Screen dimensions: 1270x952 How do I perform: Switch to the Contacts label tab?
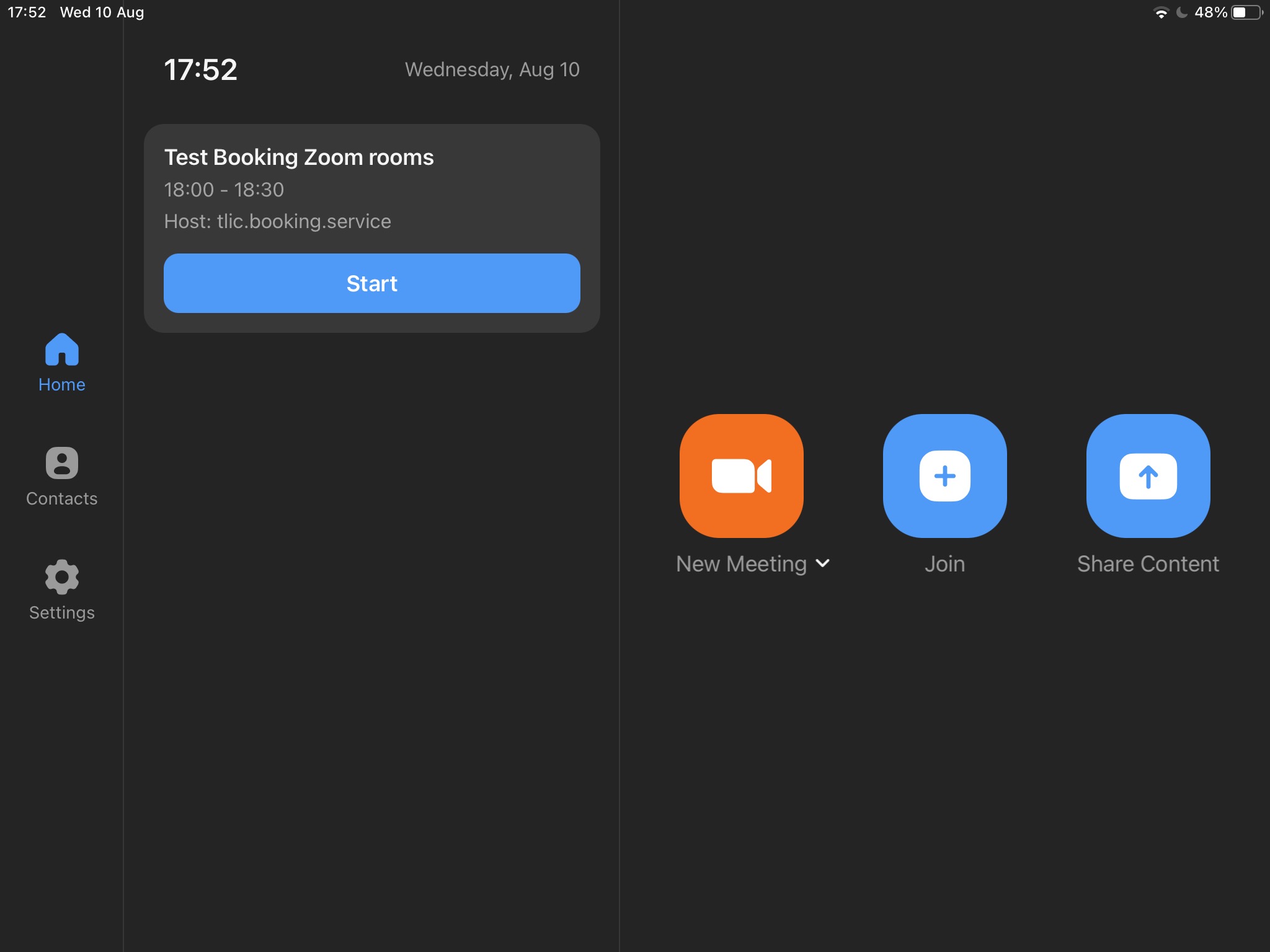tap(62, 499)
